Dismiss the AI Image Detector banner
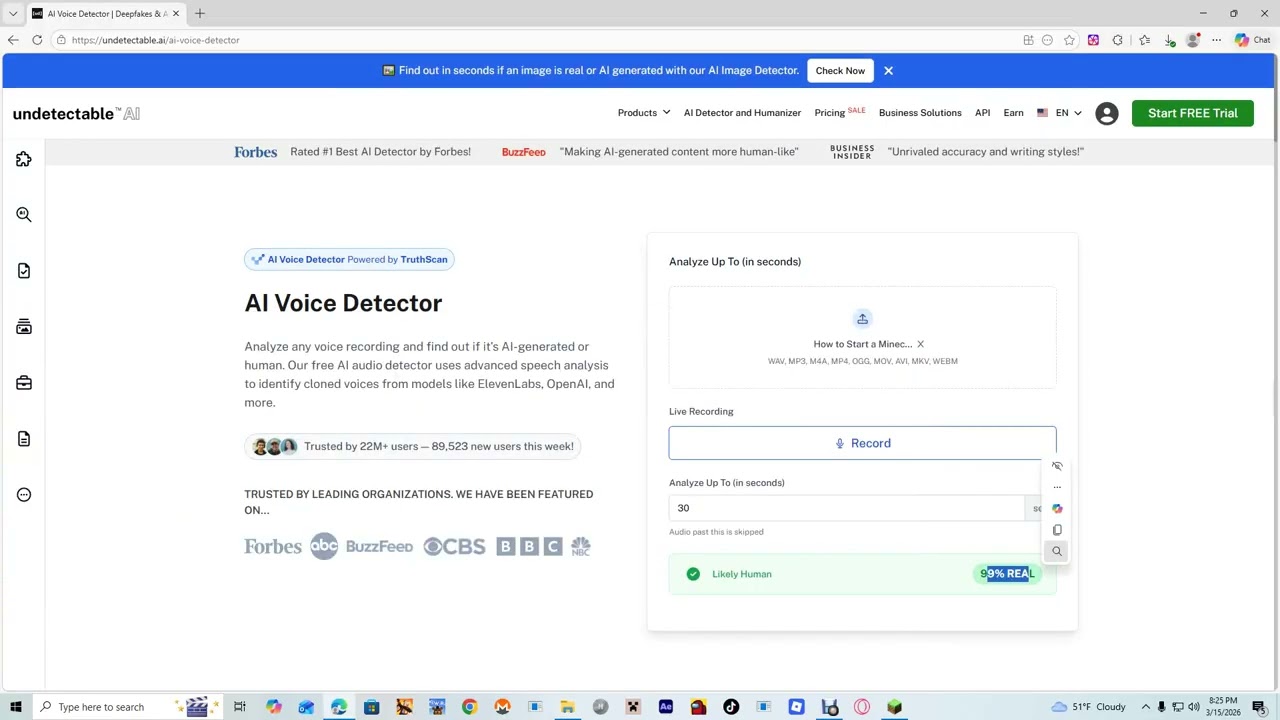Viewport: 1280px width, 720px height. pyautogui.click(x=888, y=71)
